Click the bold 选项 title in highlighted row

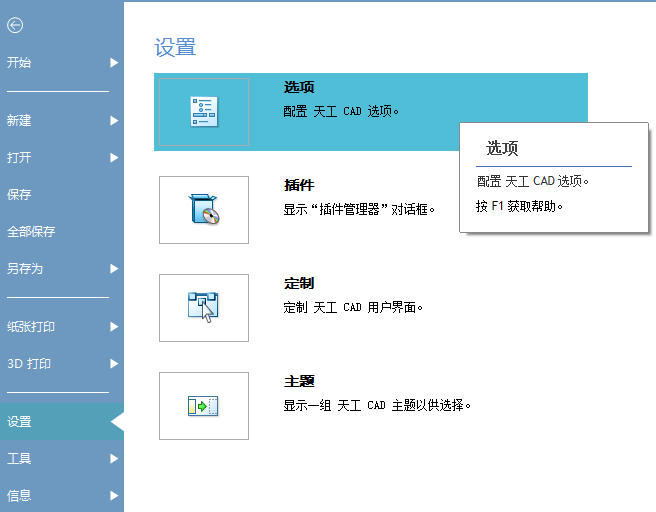pyautogui.click(x=299, y=87)
